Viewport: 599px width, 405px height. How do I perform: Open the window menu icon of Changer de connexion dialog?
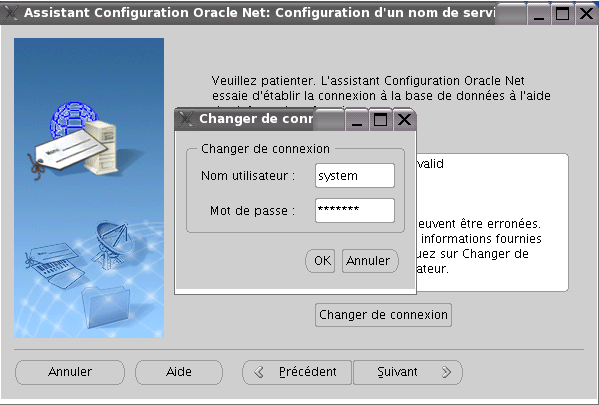[186, 119]
